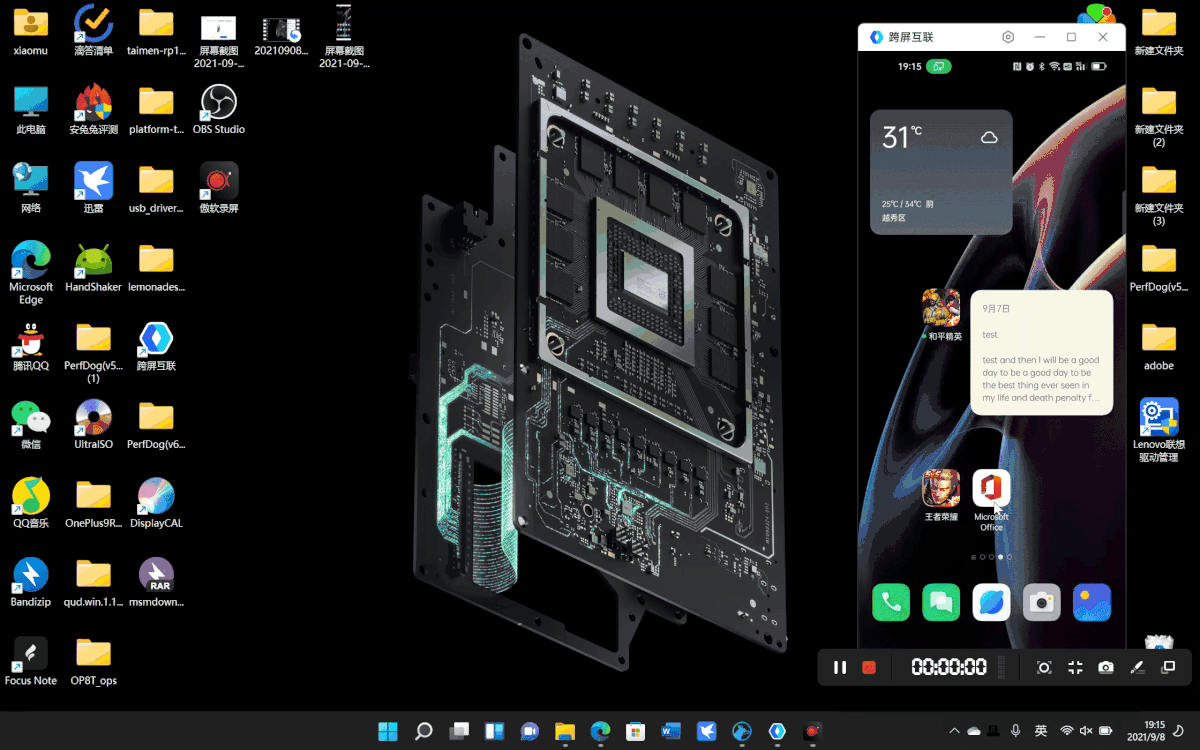Select the Focus Note desktop shortcut
The height and width of the screenshot is (750, 1200).
tap(31, 662)
